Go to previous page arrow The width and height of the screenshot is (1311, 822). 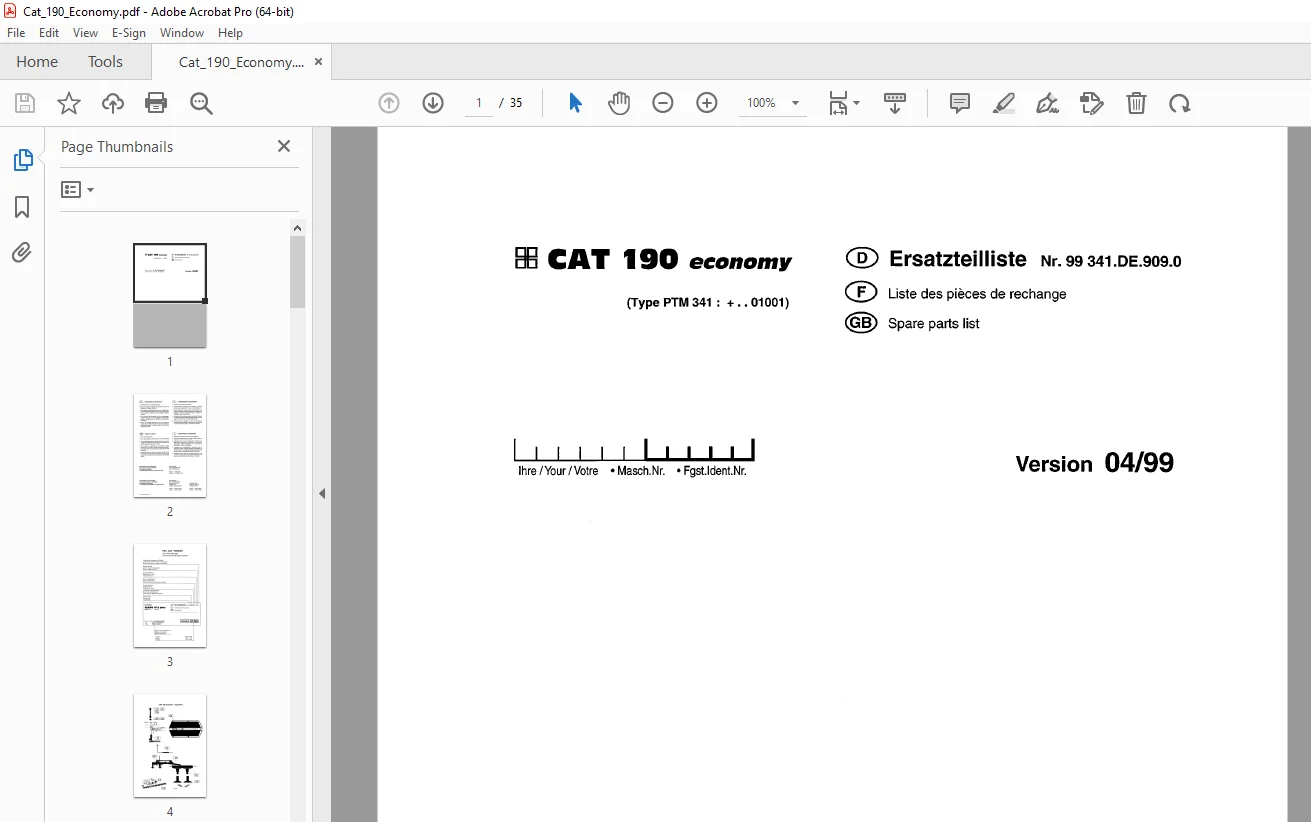click(x=389, y=103)
